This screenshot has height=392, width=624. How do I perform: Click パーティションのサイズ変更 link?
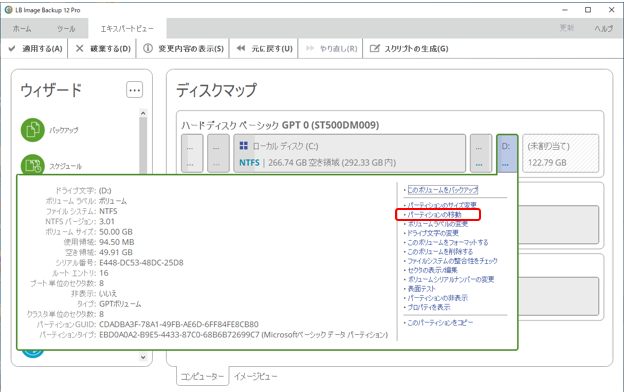point(442,205)
